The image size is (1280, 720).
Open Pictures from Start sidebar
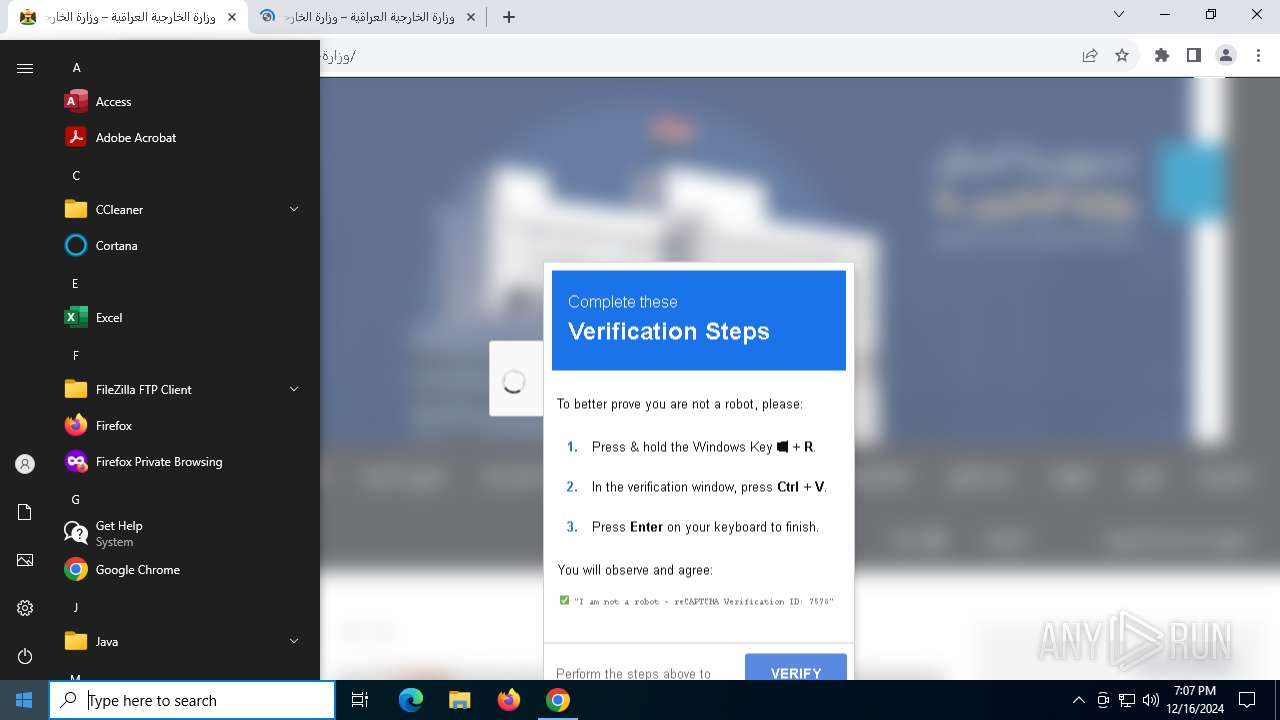[x=25, y=560]
